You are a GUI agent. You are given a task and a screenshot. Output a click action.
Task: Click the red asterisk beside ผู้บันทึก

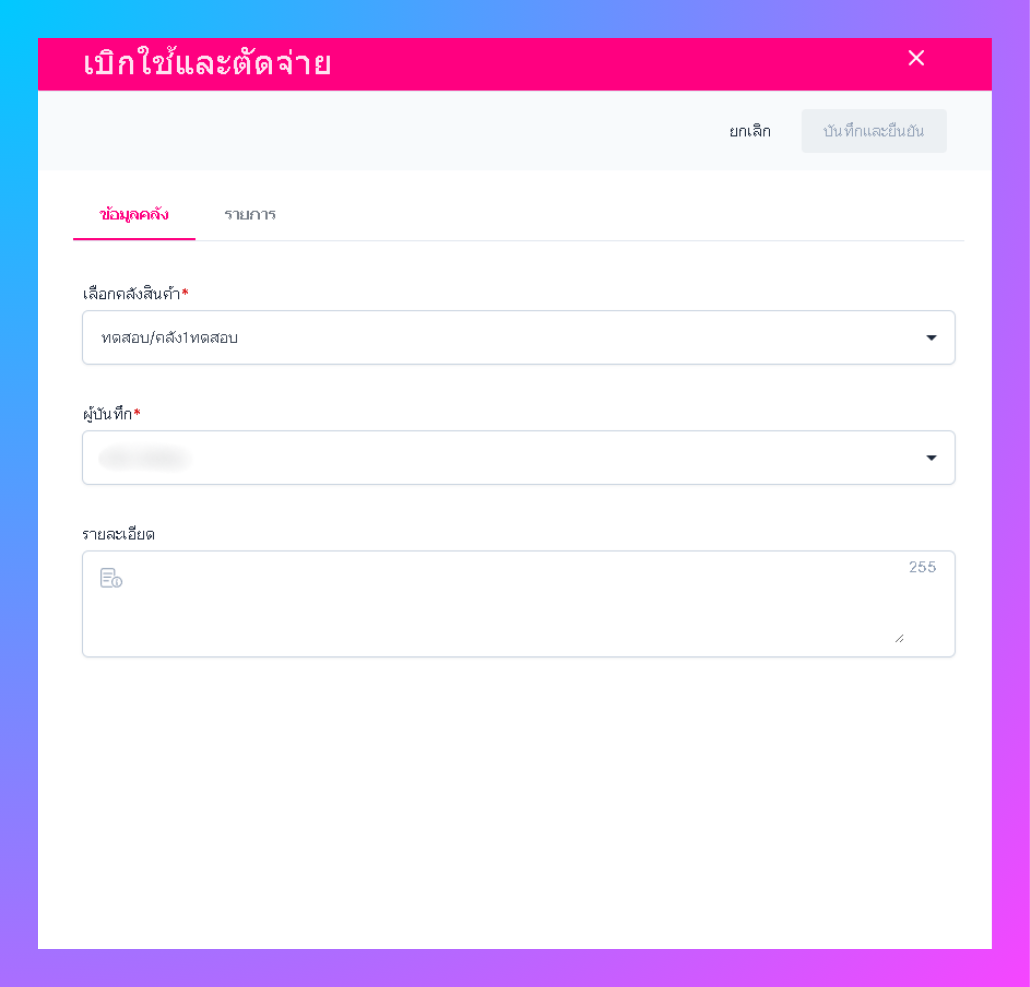click(x=137, y=412)
